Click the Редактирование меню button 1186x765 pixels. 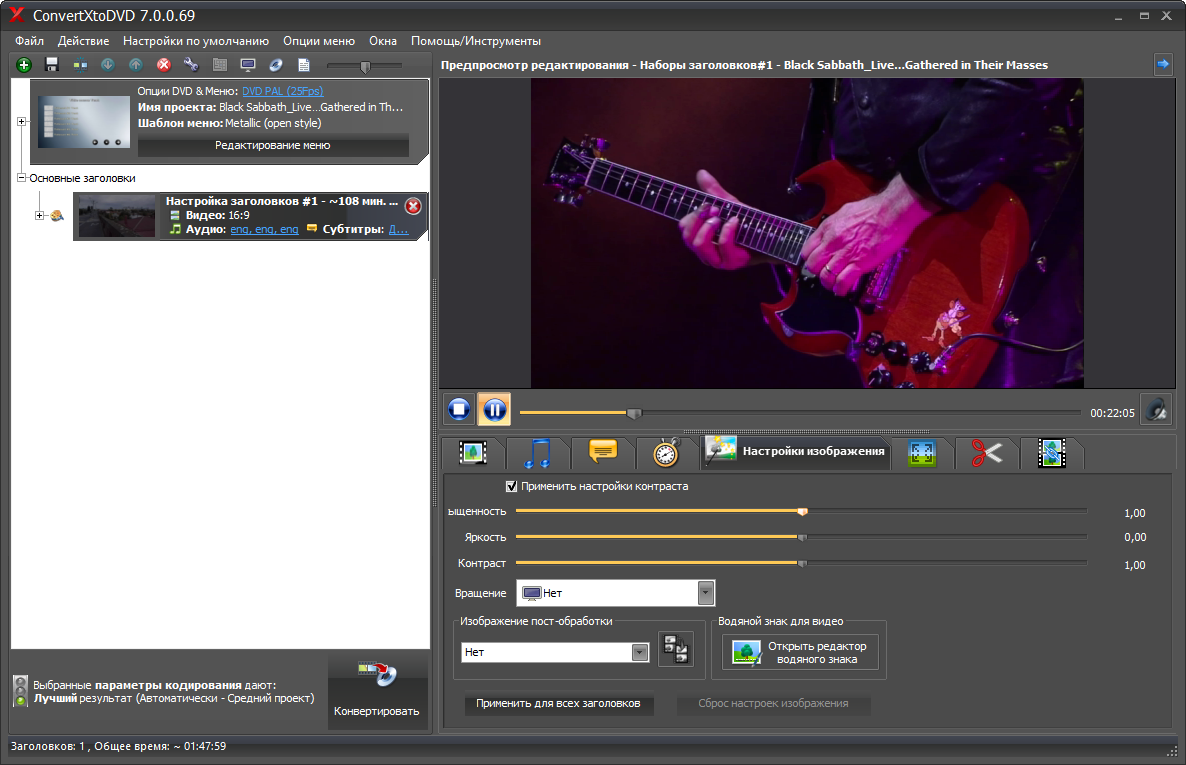click(x=273, y=145)
